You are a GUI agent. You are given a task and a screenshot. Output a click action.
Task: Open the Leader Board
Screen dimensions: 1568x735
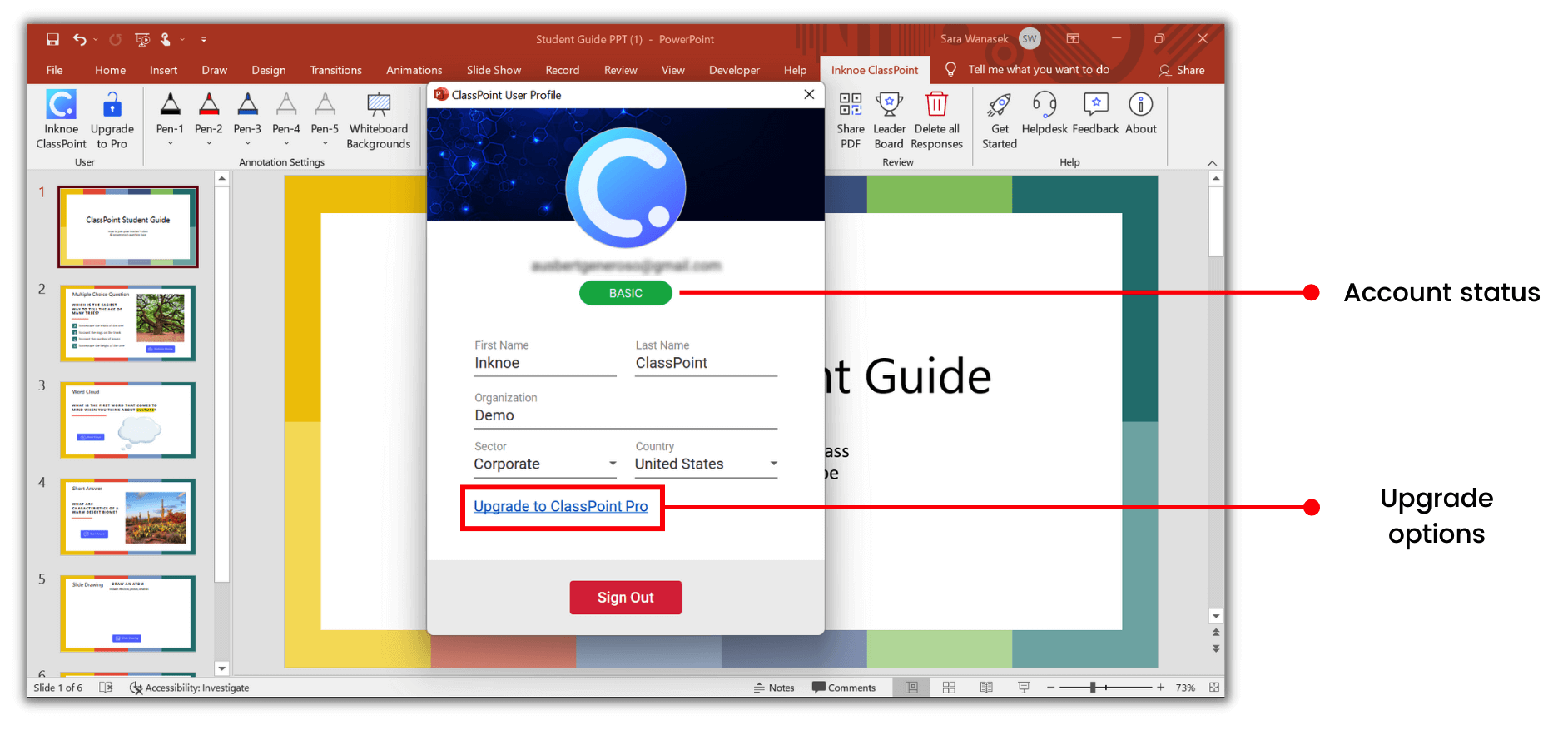click(889, 106)
